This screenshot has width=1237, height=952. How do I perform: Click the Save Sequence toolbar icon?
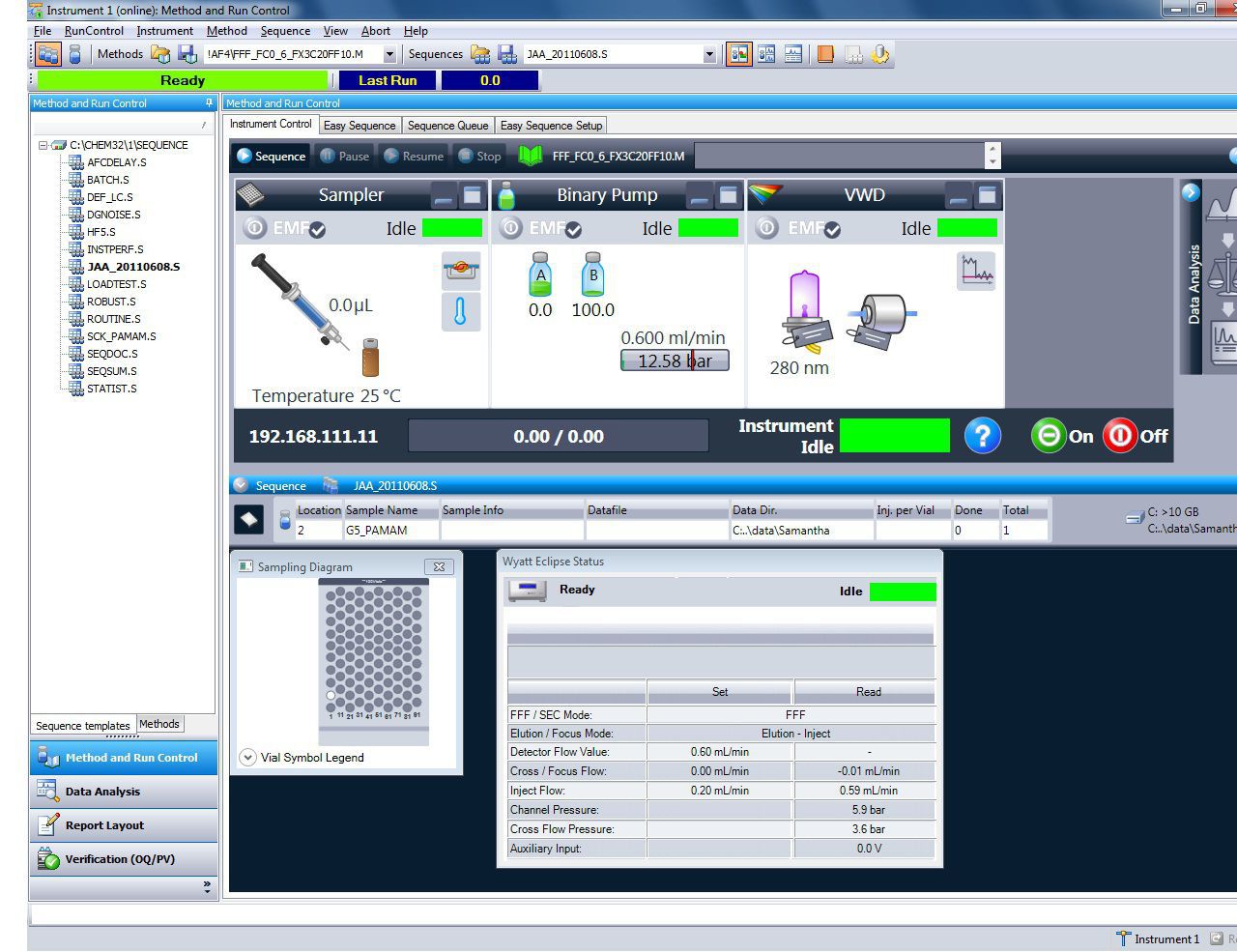click(x=507, y=53)
